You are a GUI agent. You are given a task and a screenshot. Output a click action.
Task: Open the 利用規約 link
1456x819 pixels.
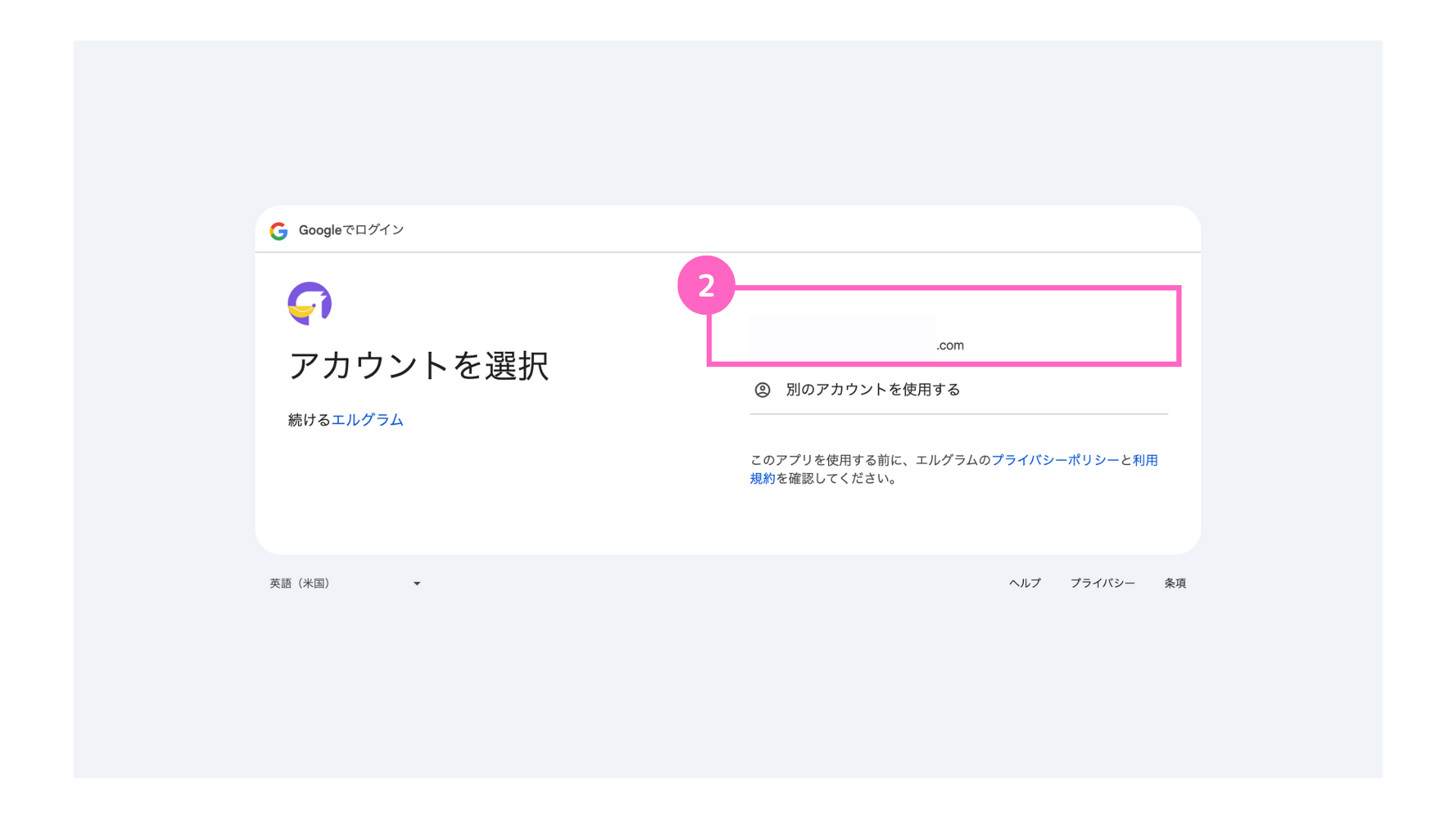click(x=1144, y=460)
